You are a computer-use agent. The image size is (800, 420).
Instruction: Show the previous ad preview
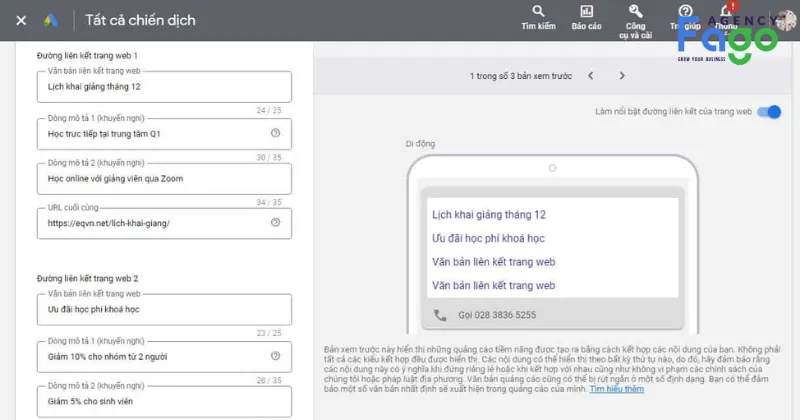click(590, 76)
